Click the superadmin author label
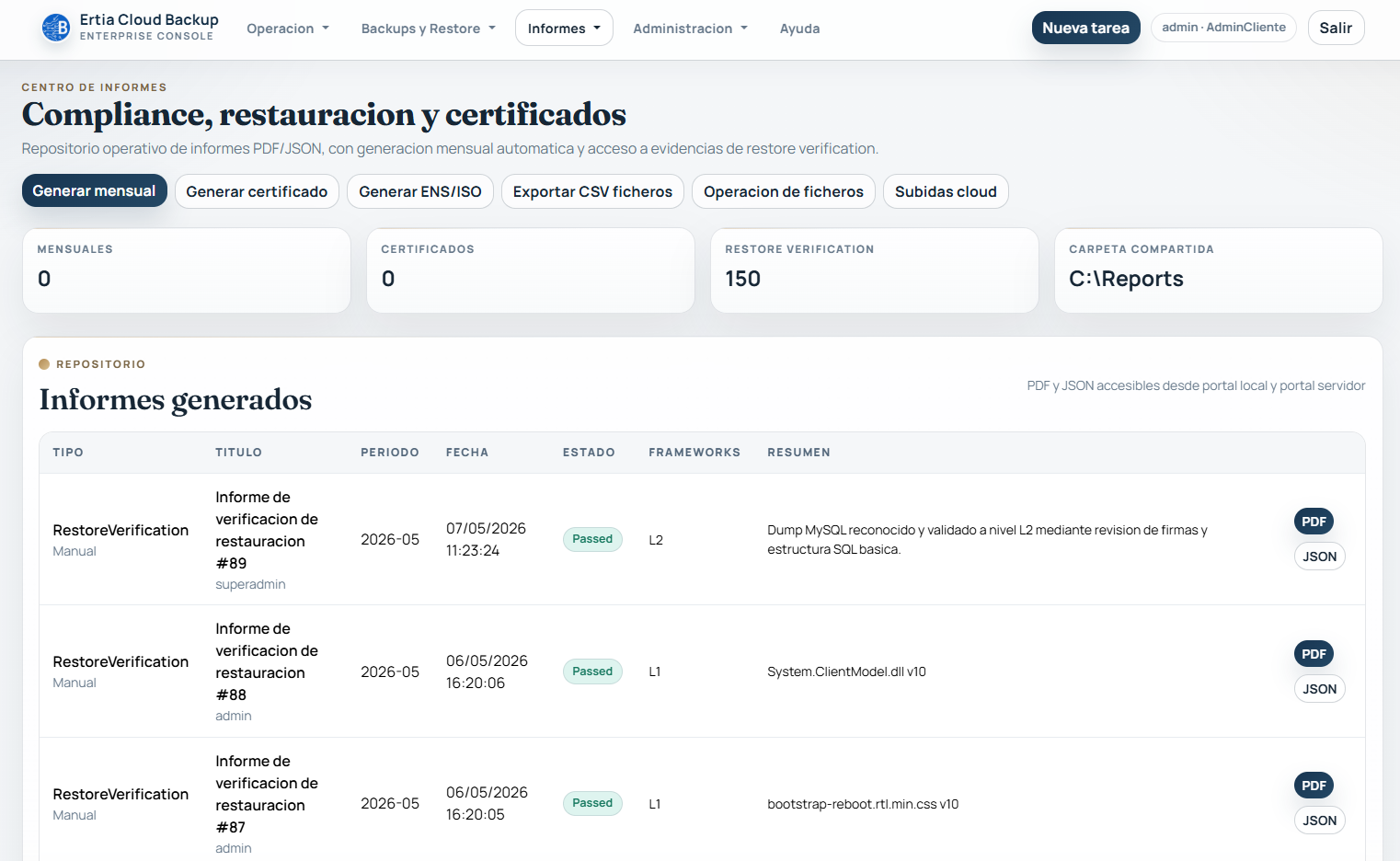This screenshot has width=1400, height=861. [250, 584]
